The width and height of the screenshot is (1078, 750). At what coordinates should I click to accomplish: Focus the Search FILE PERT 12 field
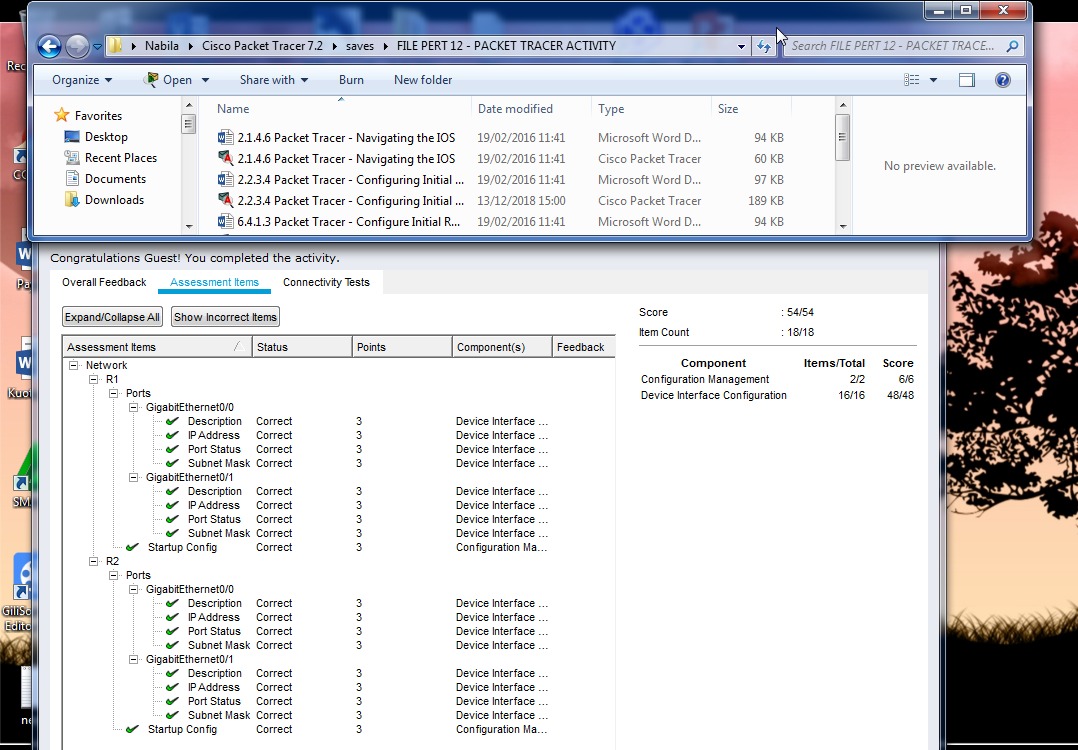coord(903,46)
